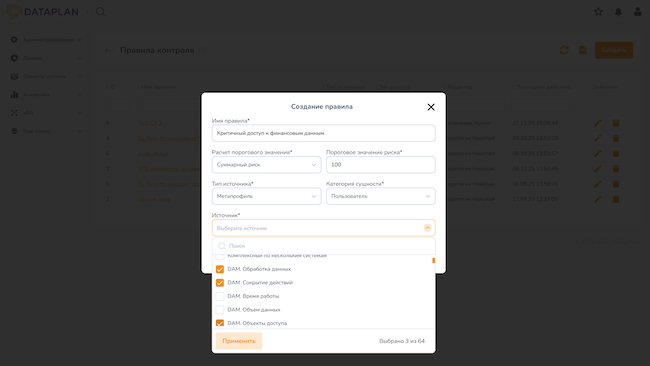Click Поиск field in source dropdown
This screenshot has height=366, width=650.
[x=323, y=246]
